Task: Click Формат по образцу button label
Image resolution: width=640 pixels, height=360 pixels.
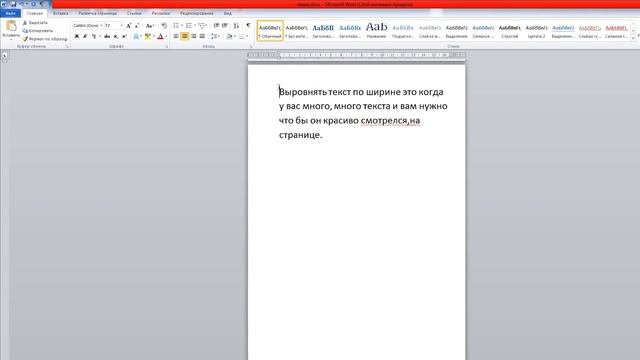Action: [x=48, y=39]
